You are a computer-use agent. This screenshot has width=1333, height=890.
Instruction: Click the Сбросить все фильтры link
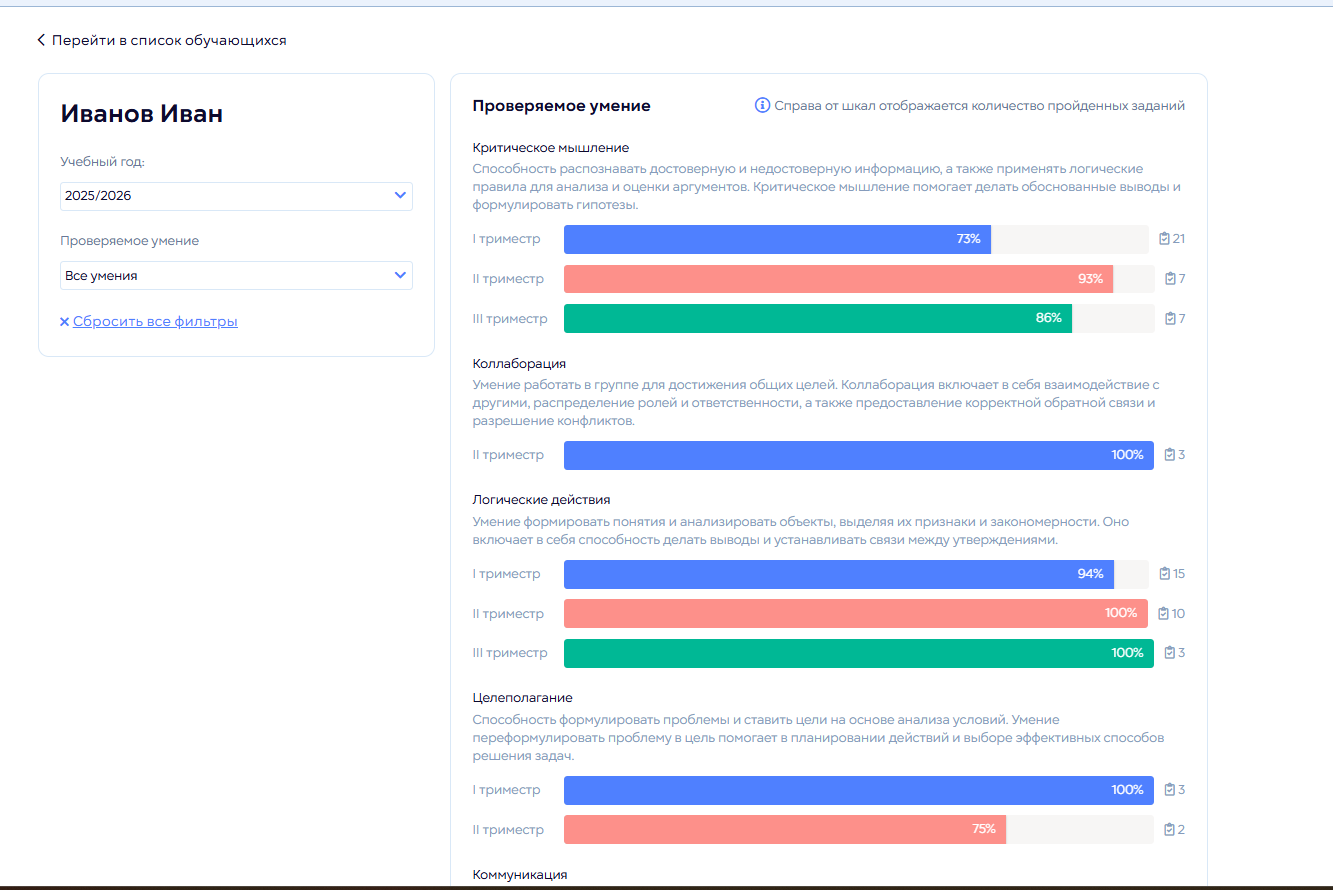point(155,322)
